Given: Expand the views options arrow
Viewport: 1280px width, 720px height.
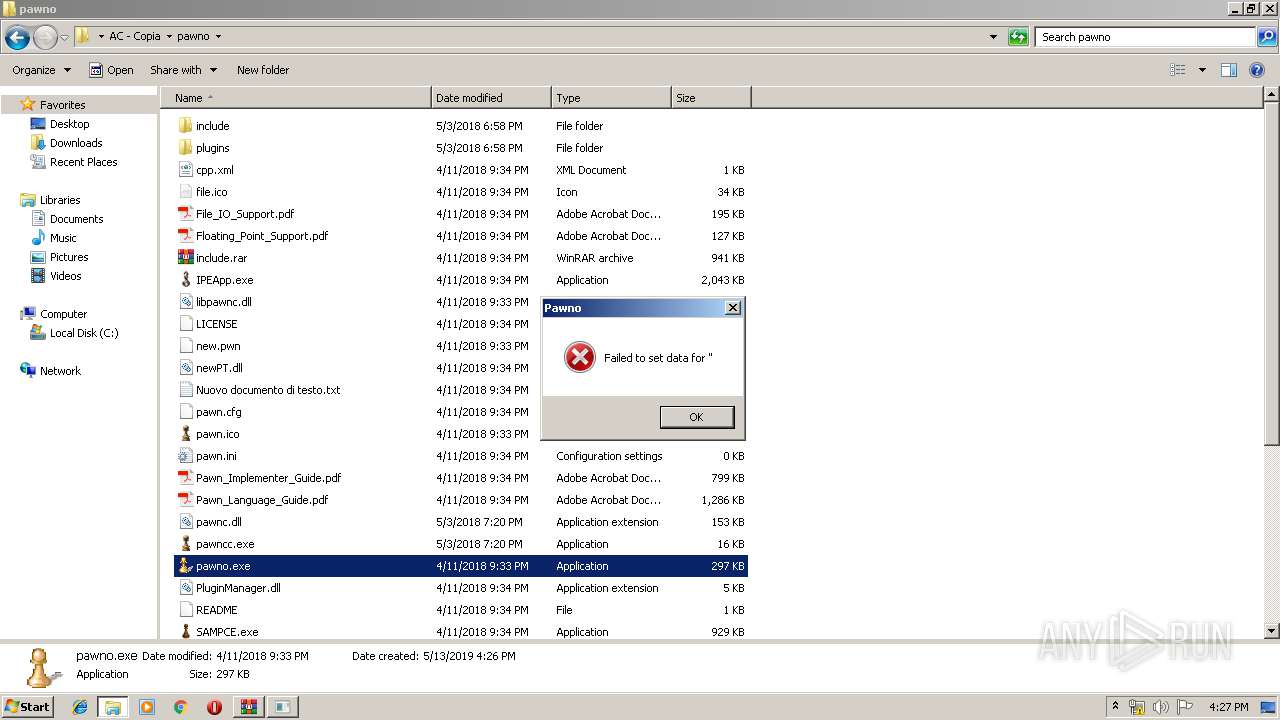Looking at the screenshot, I should pyautogui.click(x=1202, y=70).
